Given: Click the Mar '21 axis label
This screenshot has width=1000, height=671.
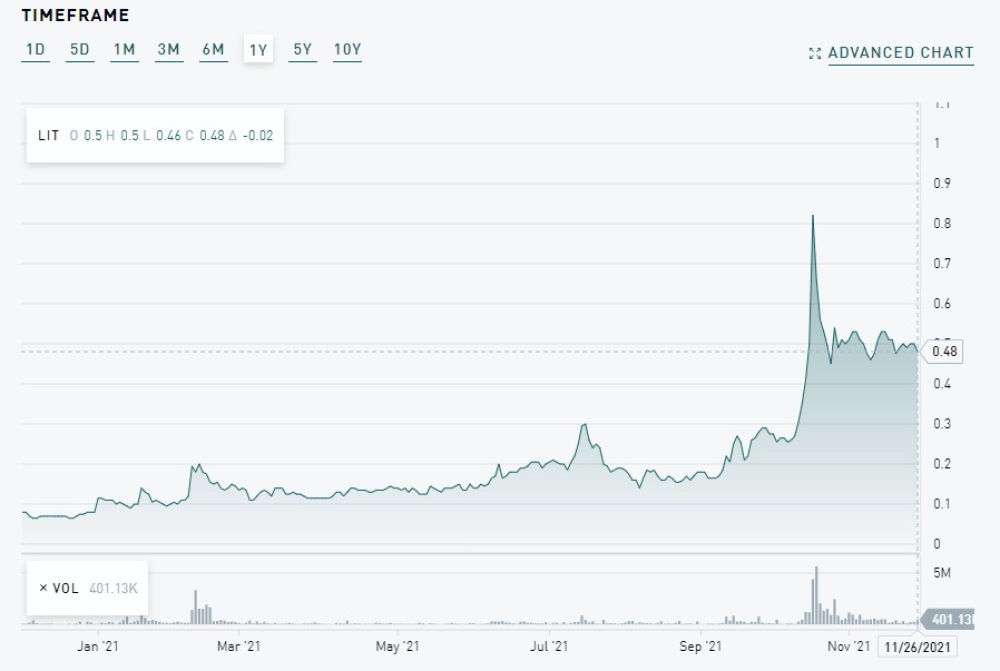Looking at the screenshot, I should (239, 646).
